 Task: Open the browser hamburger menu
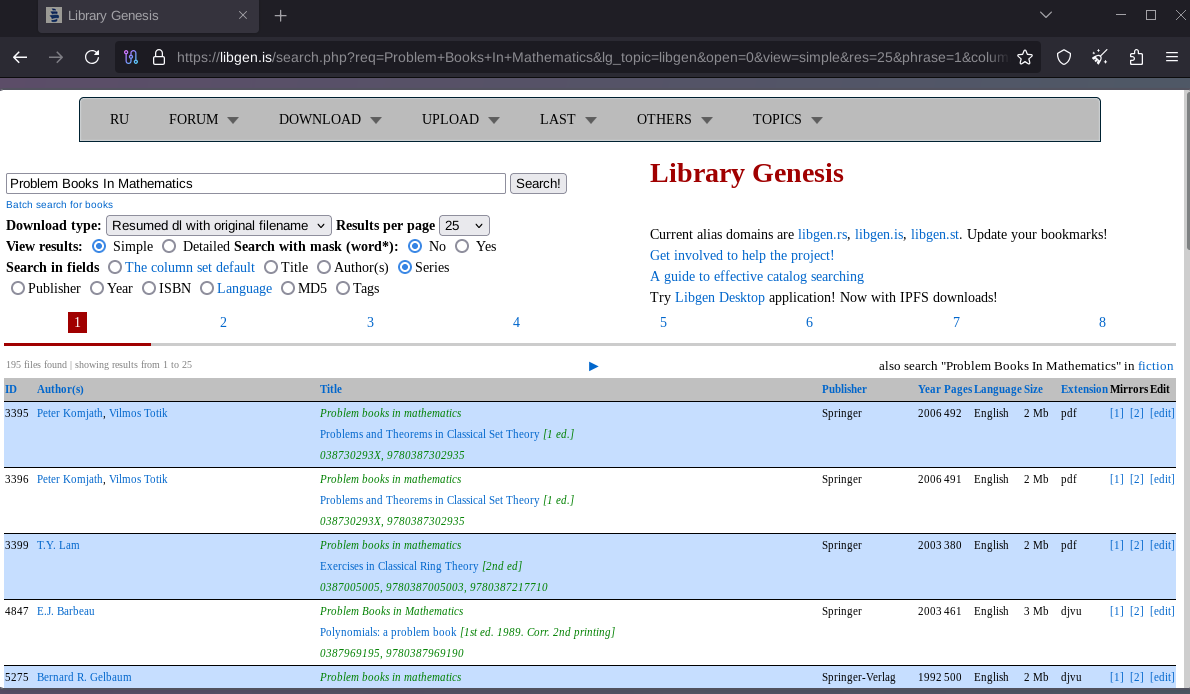[x=1172, y=57]
